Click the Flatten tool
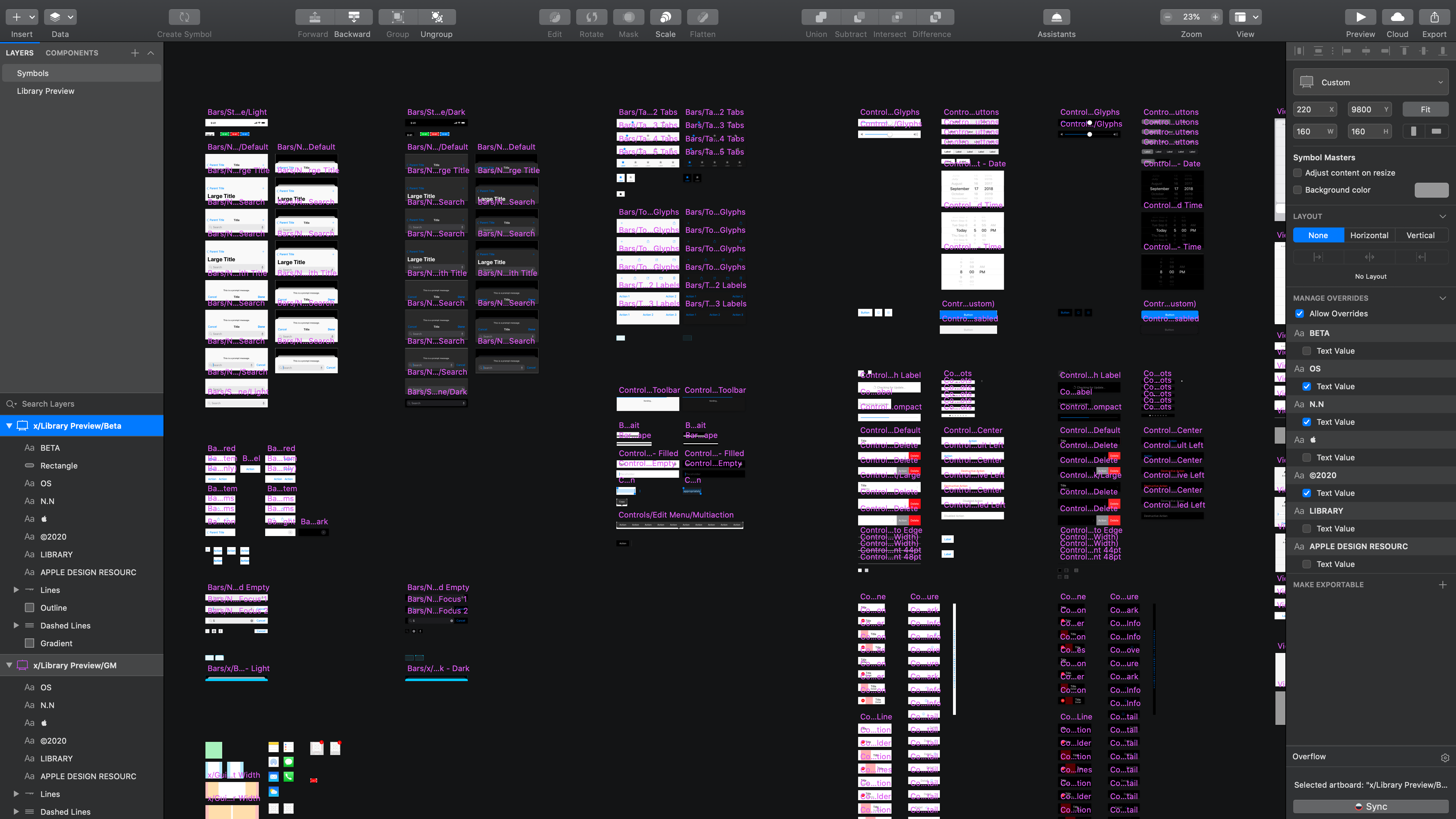Viewport: 1456px width, 819px height. coord(702,17)
